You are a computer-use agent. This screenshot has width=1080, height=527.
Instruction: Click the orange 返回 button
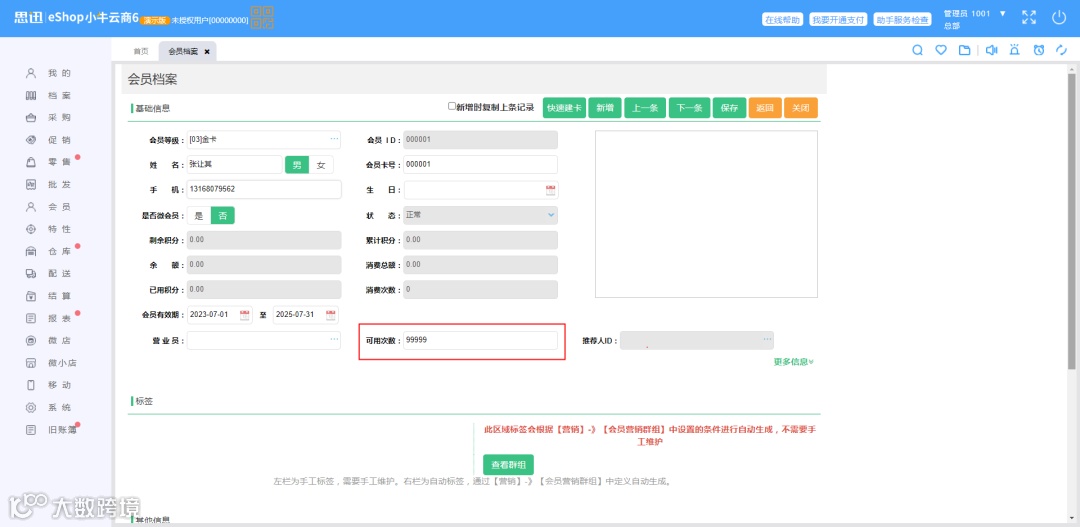[x=765, y=108]
